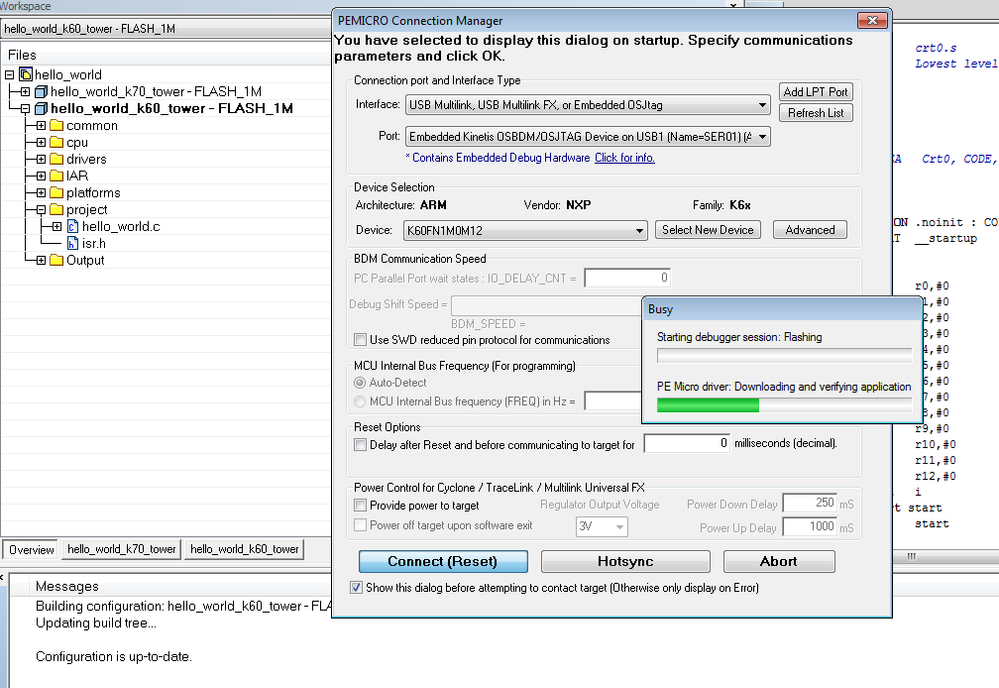Click the Files column header

pos(22,55)
